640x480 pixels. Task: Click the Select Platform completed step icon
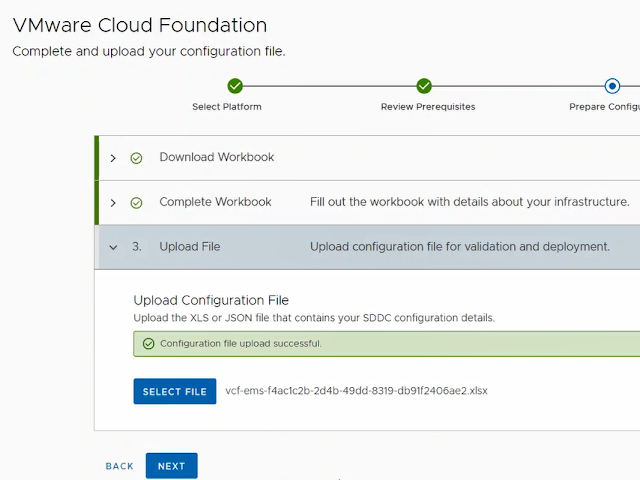235,86
